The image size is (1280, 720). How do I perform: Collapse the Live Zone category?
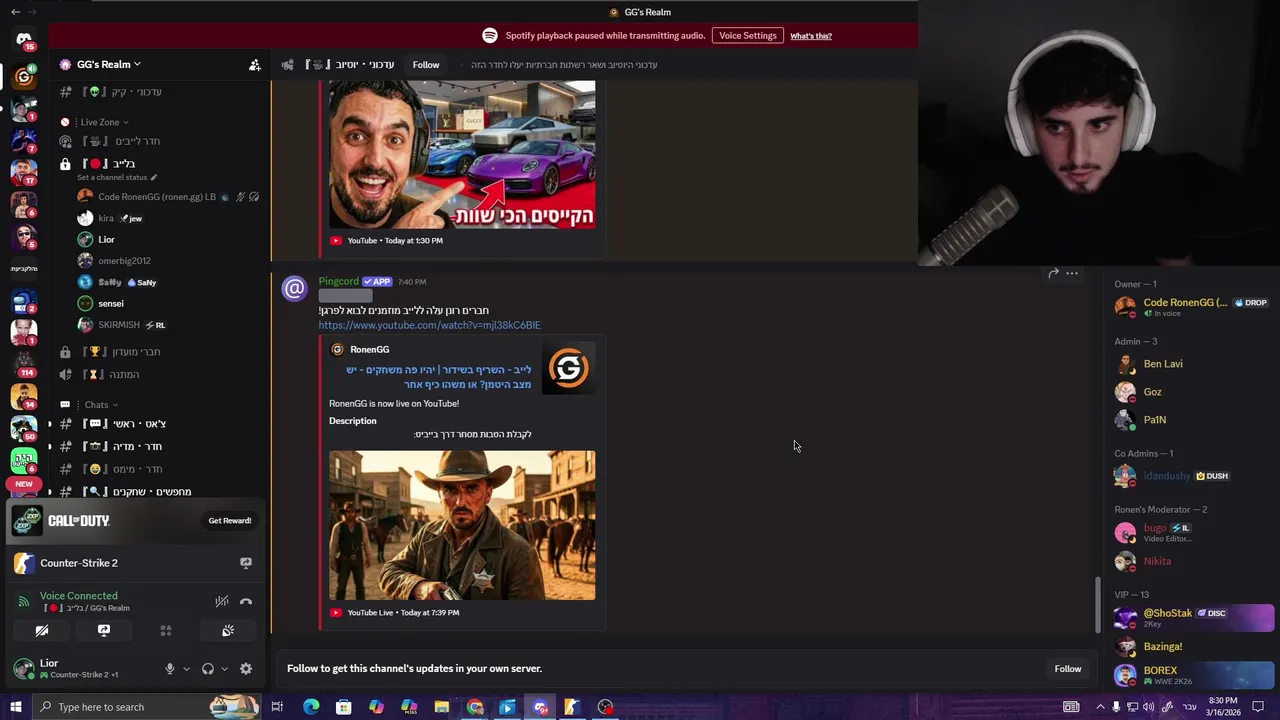coord(104,122)
